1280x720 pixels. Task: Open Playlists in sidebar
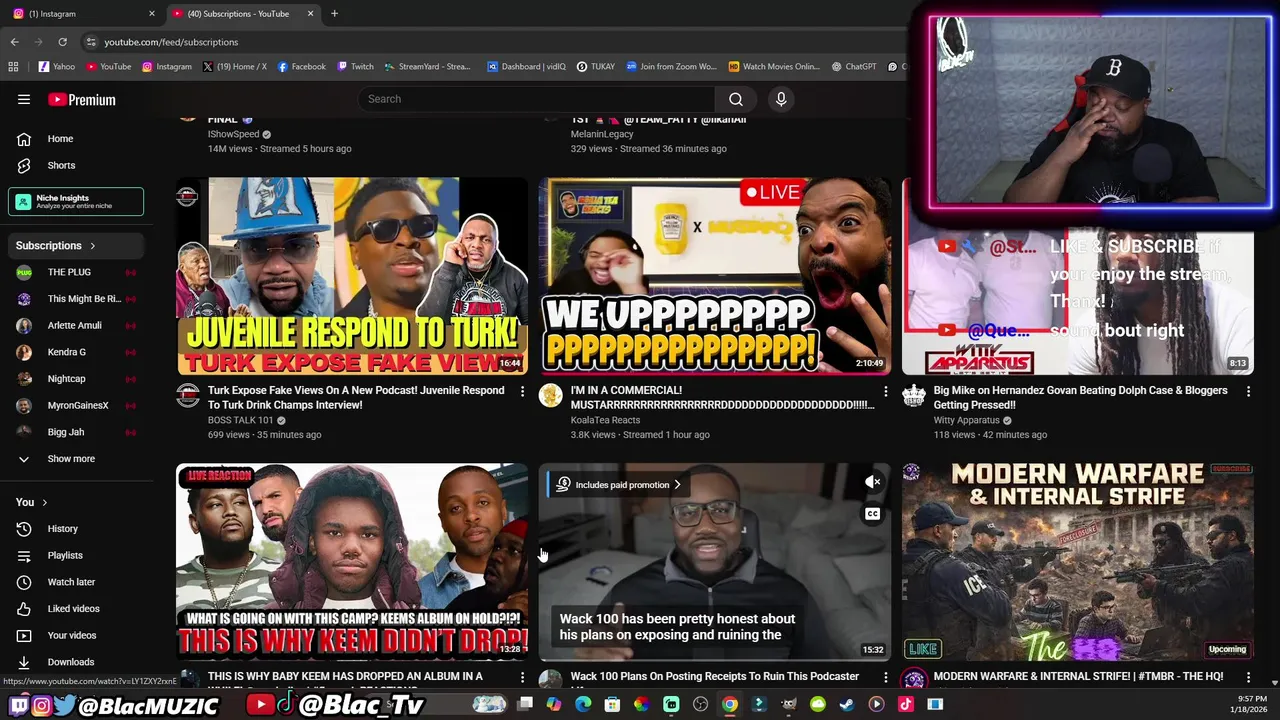(x=76, y=555)
